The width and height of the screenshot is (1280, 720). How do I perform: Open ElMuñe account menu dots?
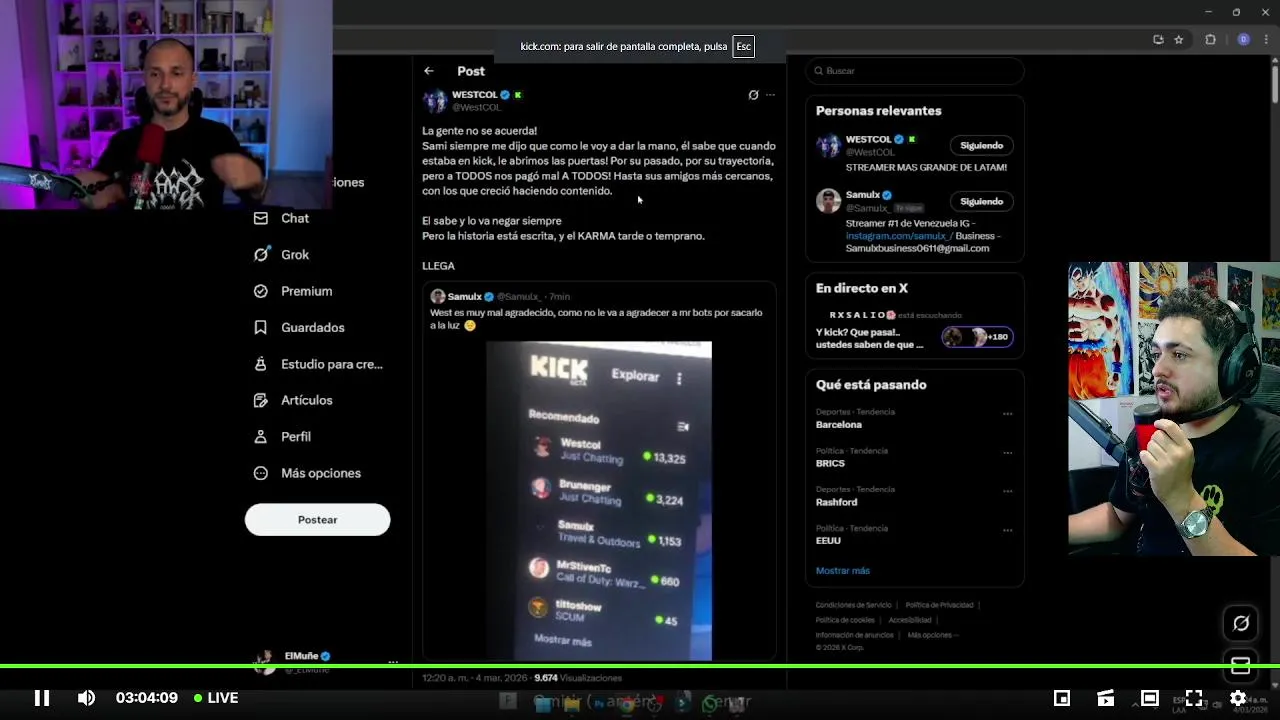pyautogui.click(x=393, y=662)
